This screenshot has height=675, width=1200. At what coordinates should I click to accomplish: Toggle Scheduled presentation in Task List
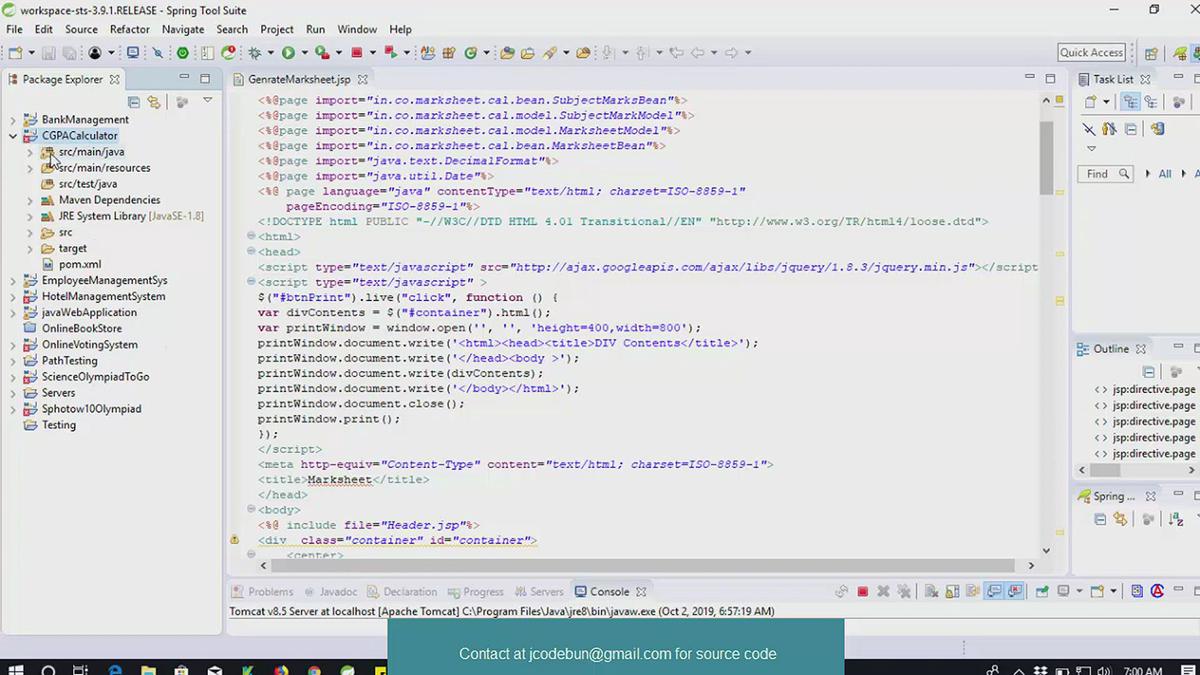tap(1151, 101)
